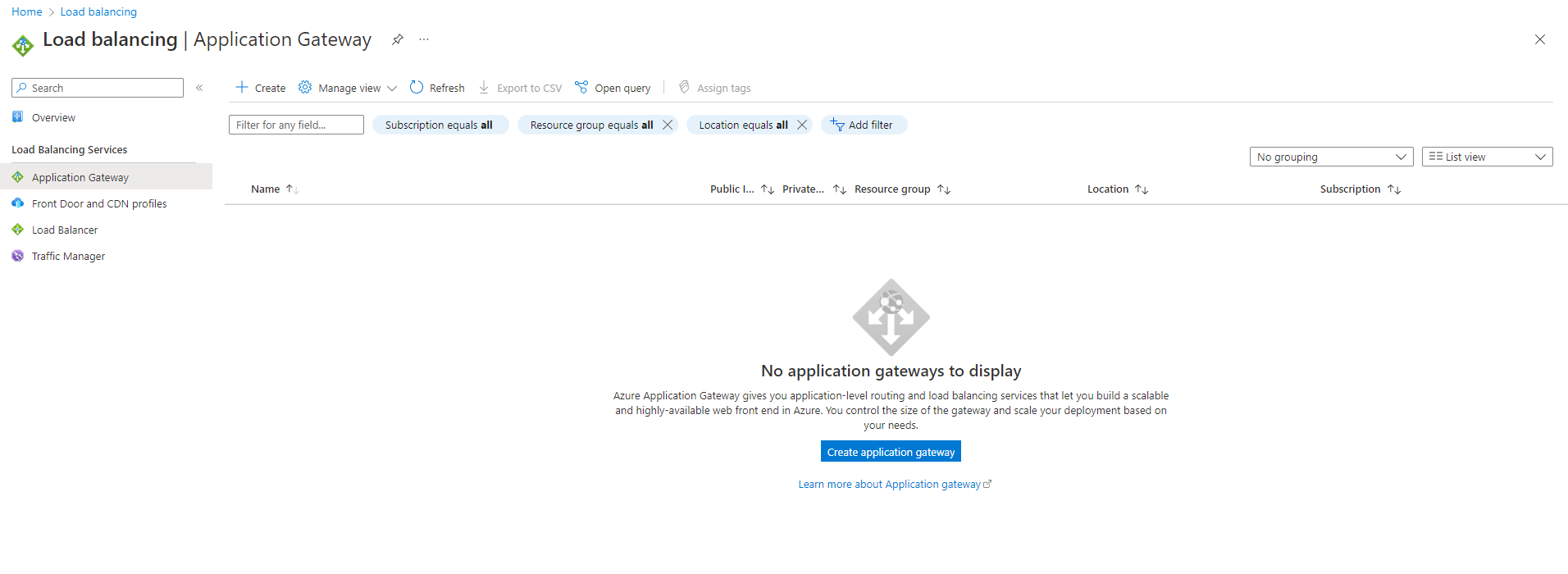Go to Load balancing breadcrumb
The width and height of the screenshot is (1568, 574).
(x=98, y=11)
